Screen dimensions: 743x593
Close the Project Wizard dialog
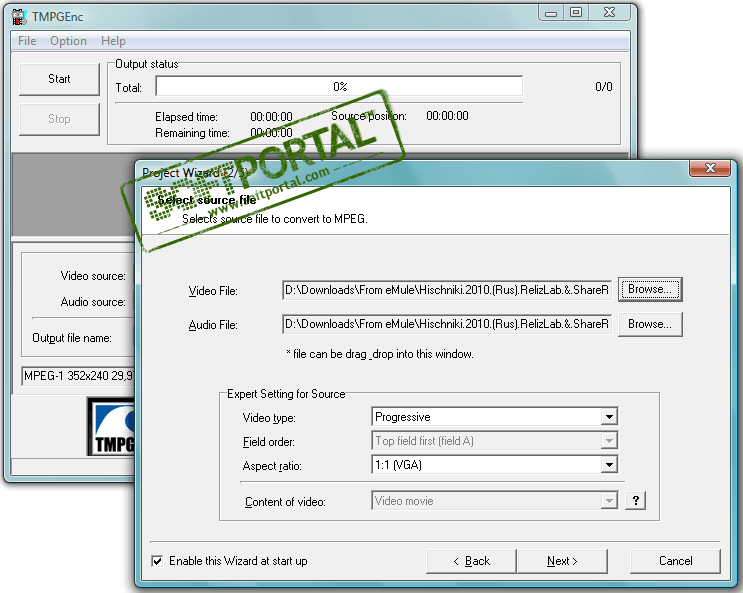[x=710, y=168]
